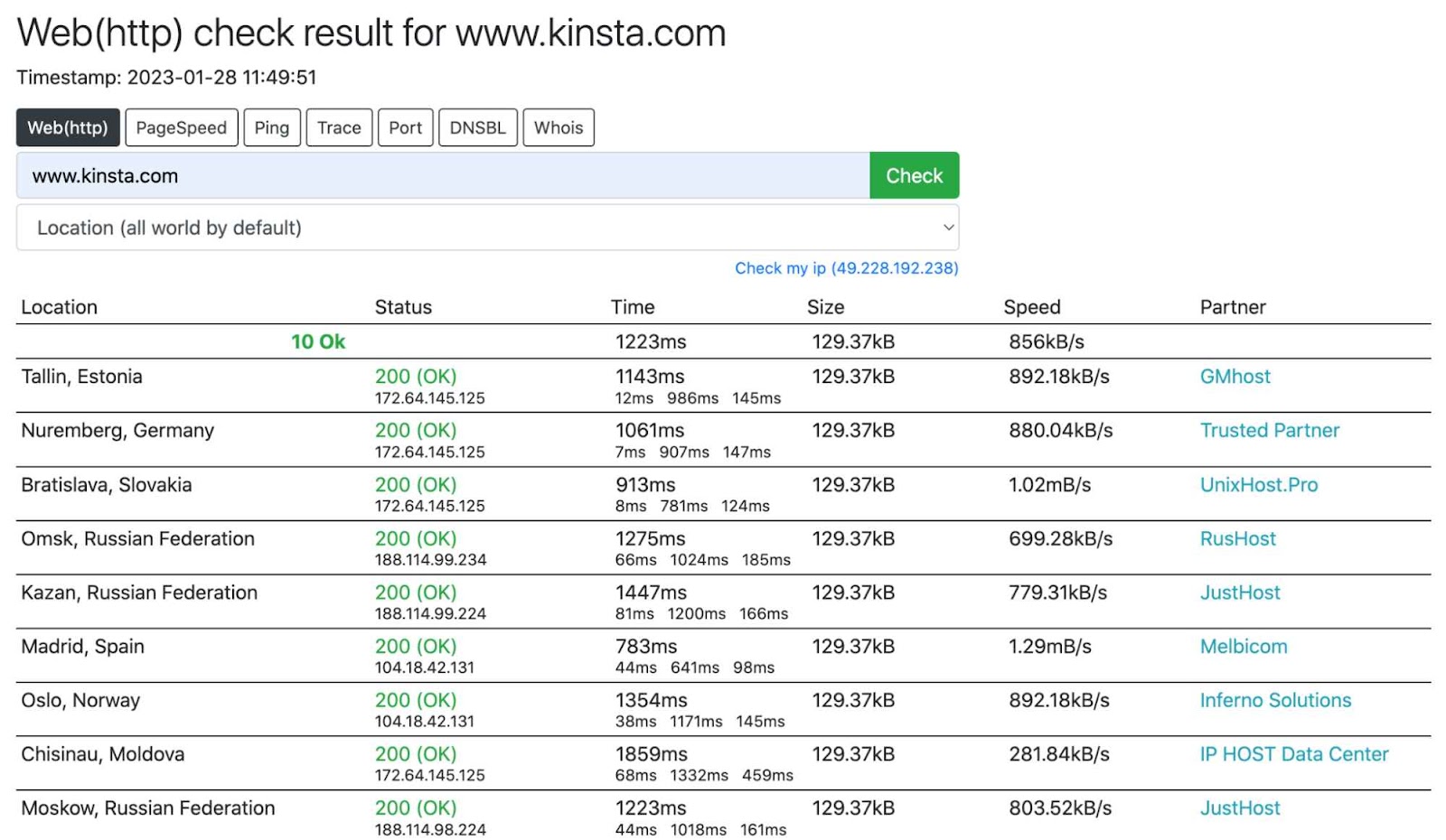Image resolution: width=1446 pixels, height=840 pixels.
Task: Switch to the DNSBL tab
Action: [x=478, y=127]
